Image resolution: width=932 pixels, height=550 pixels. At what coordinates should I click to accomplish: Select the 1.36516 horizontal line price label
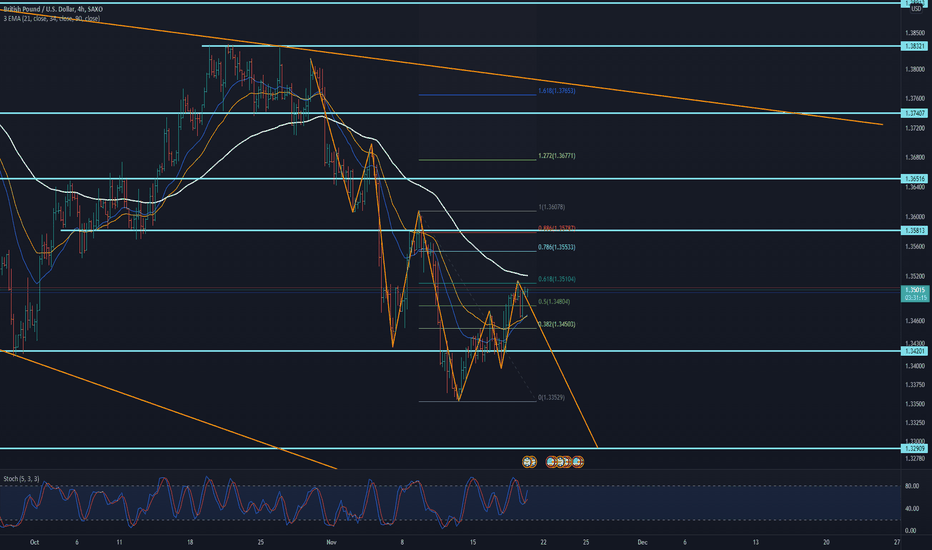click(x=915, y=178)
